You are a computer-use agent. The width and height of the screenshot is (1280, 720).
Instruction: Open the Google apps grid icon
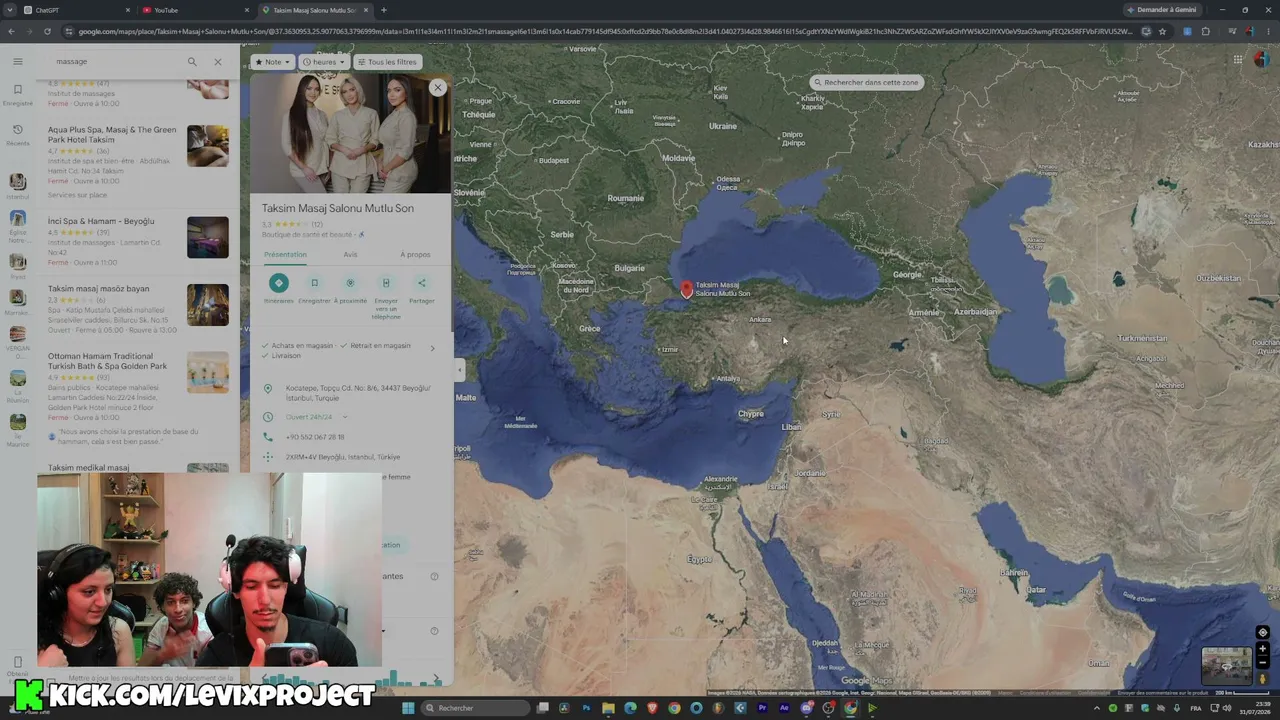tap(1237, 60)
